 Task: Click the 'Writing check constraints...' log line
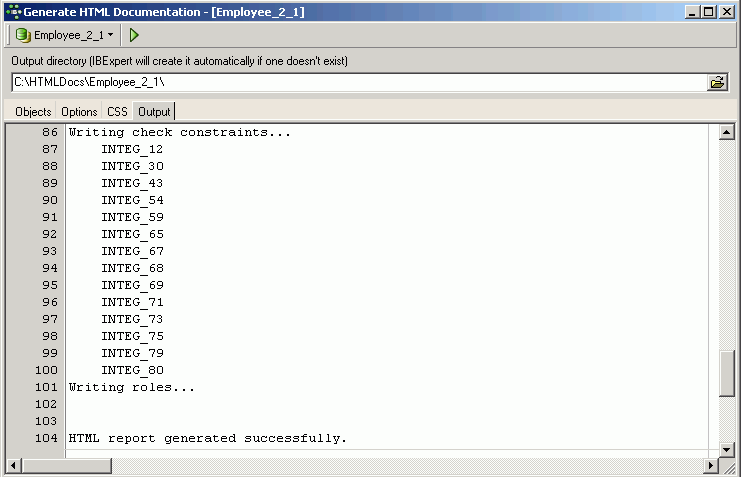pos(179,132)
